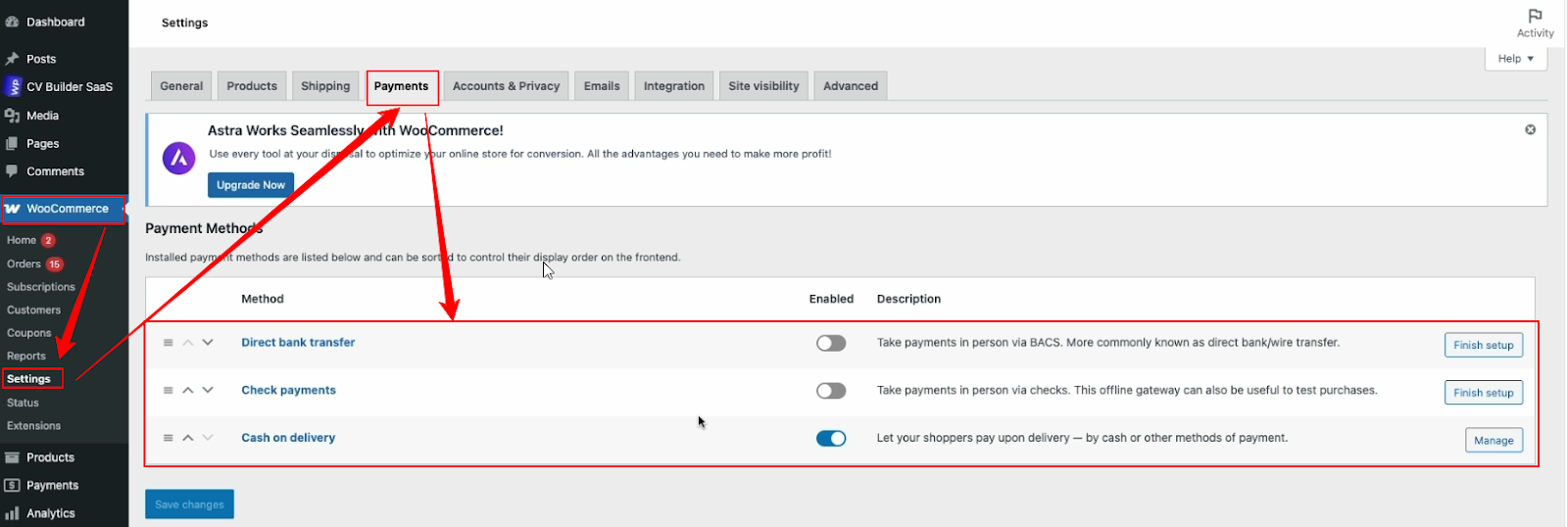
Task: Switch to the Products settings tab
Action: point(252,86)
